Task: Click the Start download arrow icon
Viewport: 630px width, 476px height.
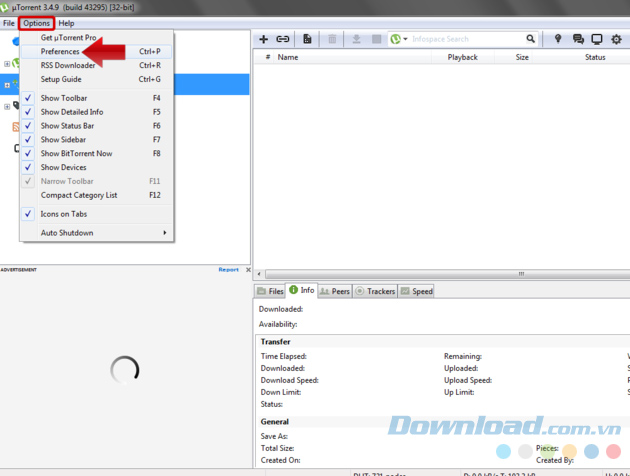Action: pyautogui.click(x=356, y=39)
